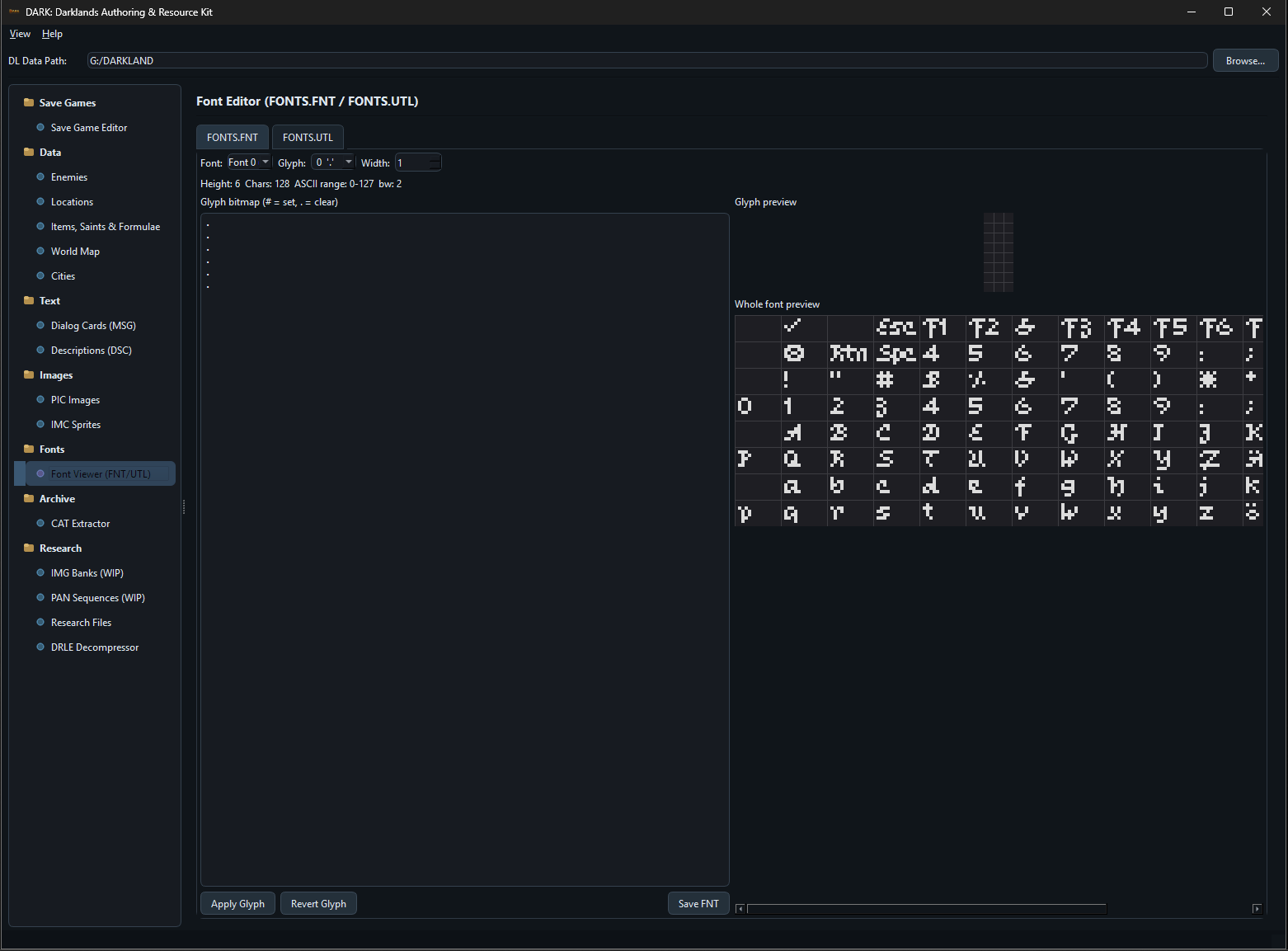Open the Font dropdown showing Font 0
1288x951 pixels.
(249, 162)
